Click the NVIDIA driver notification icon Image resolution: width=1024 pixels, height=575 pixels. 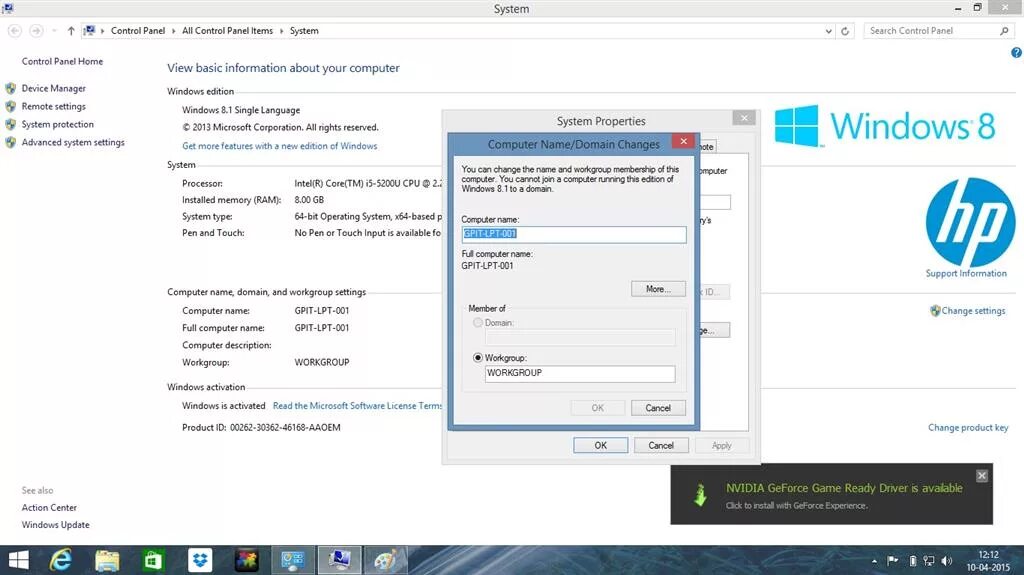700,495
